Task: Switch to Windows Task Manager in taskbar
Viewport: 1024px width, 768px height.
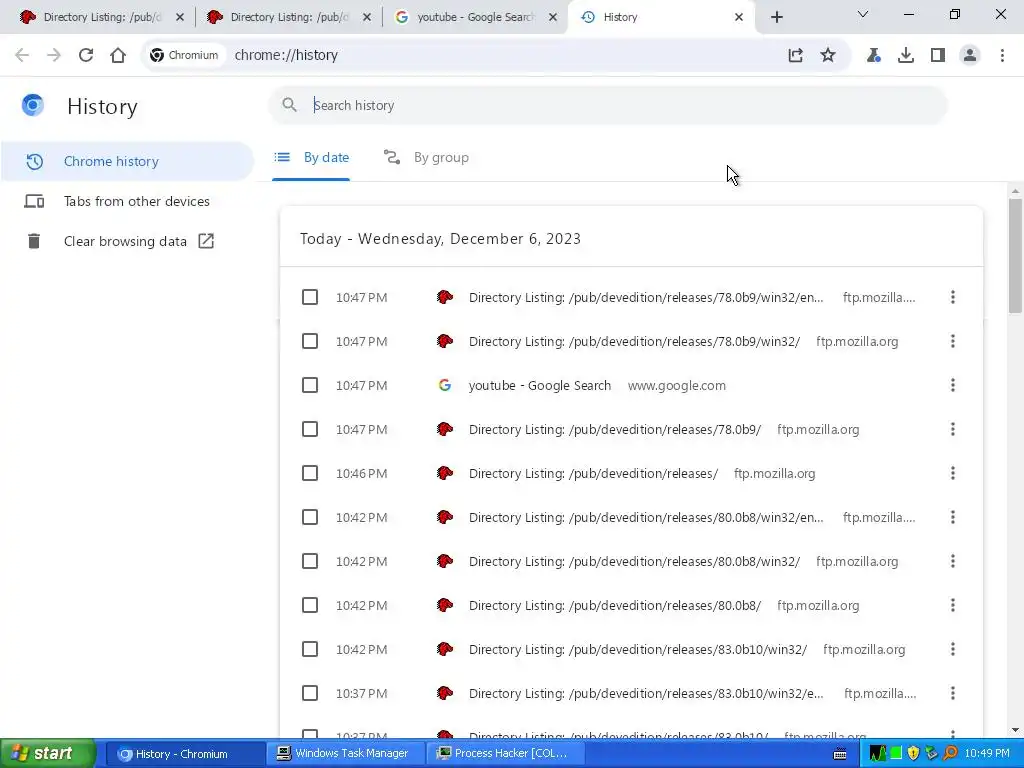Action: click(x=344, y=754)
